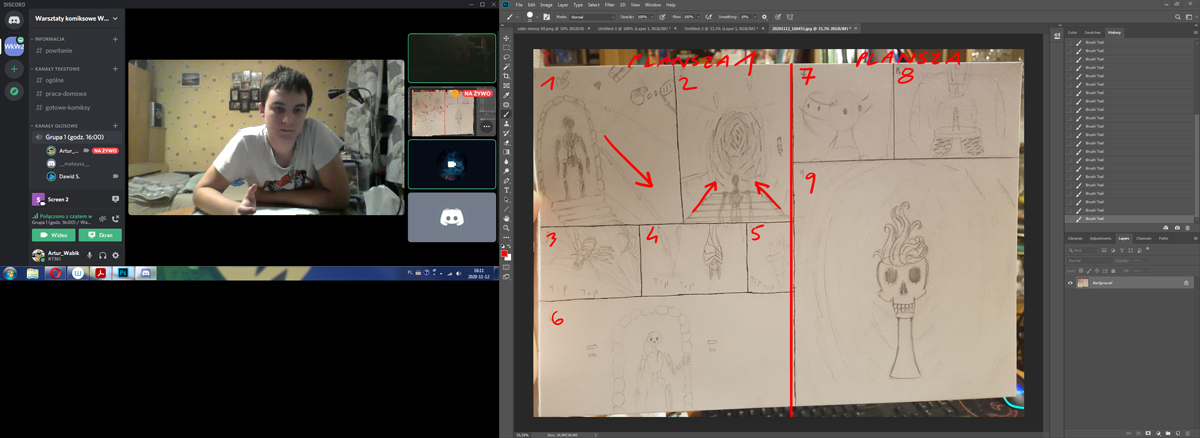This screenshot has height=438, width=1200.
Task: Toggle the Background layer lock icon
Action: (1186, 283)
